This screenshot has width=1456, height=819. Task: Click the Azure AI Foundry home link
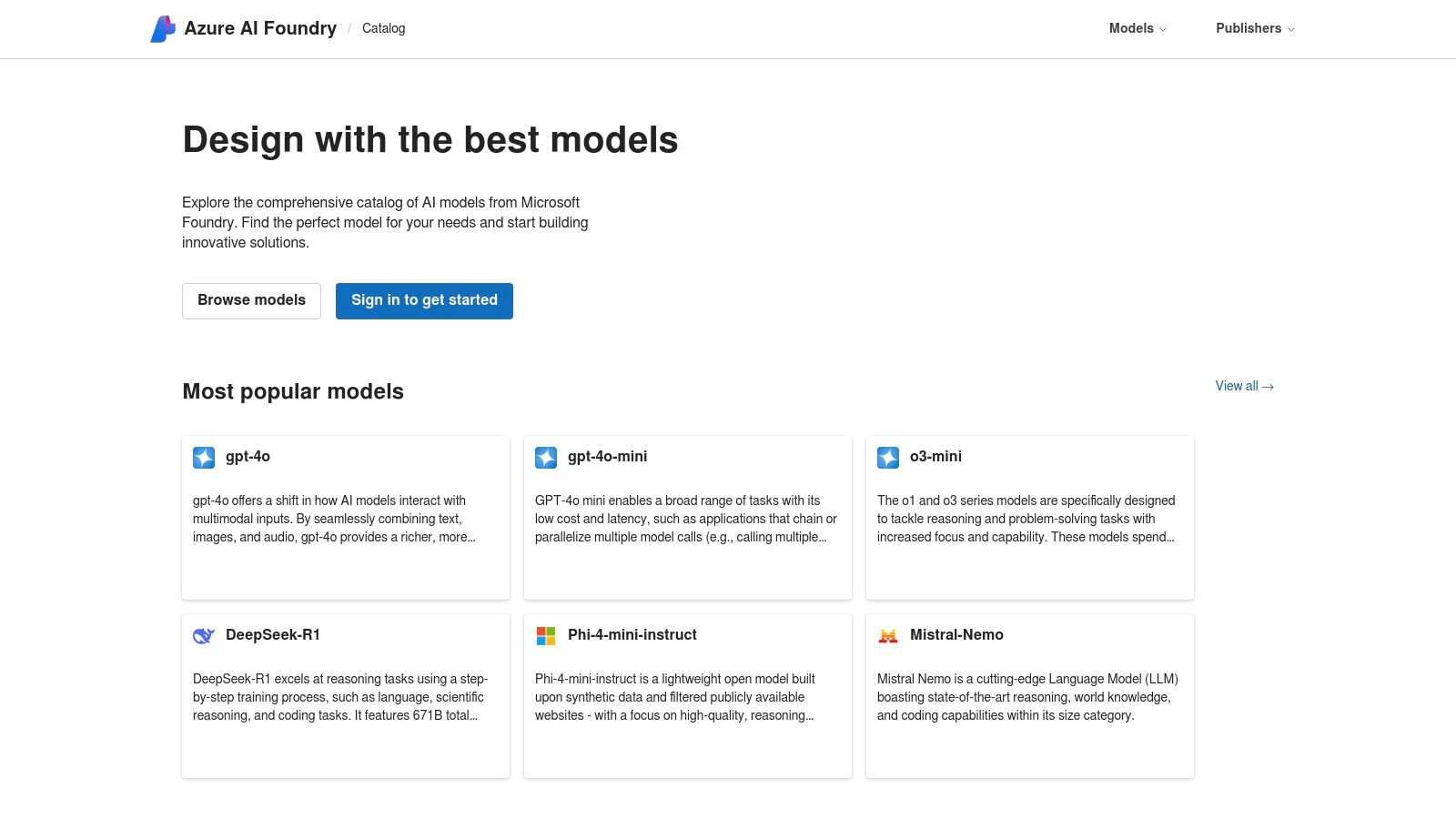point(243,28)
